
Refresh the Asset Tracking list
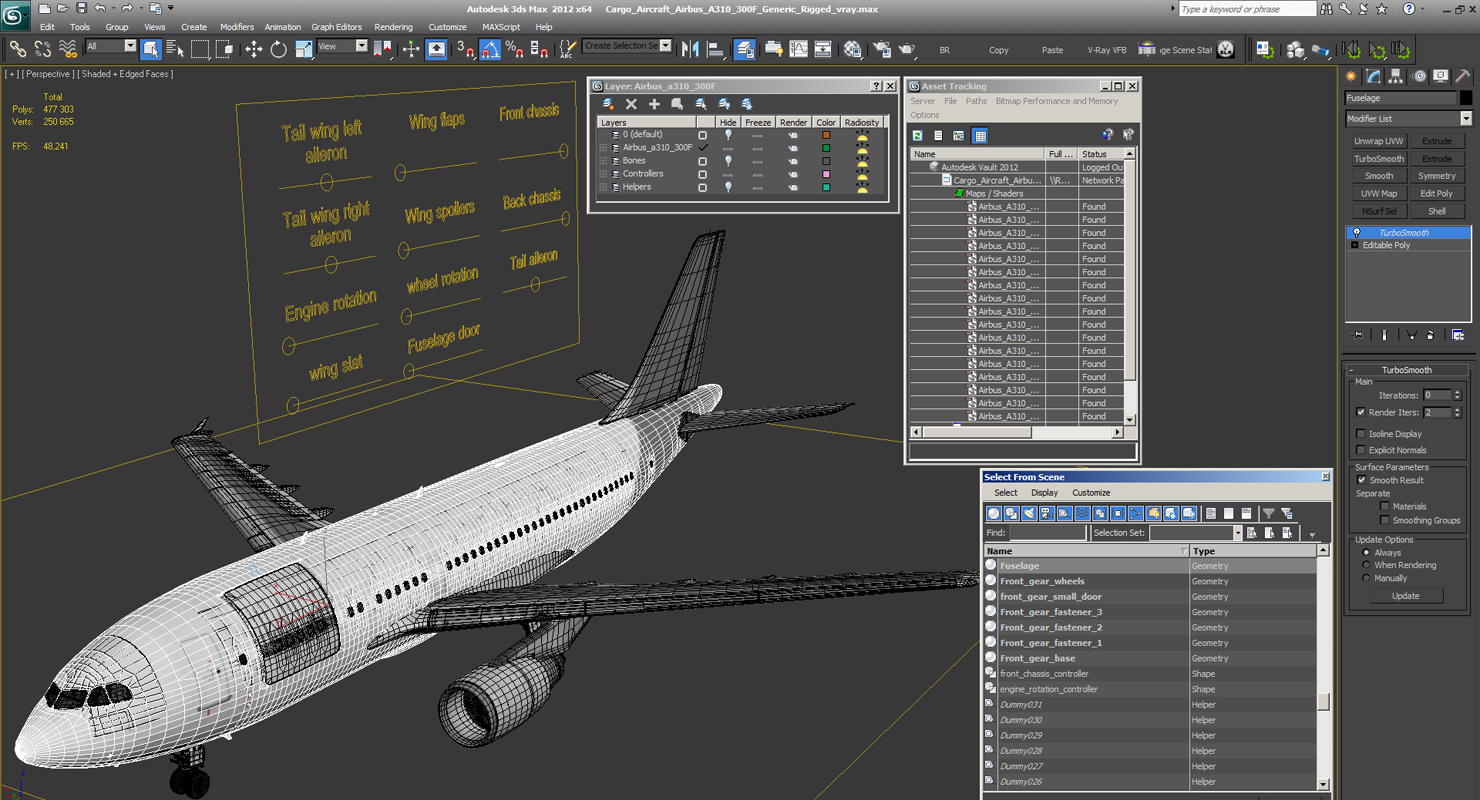pos(917,135)
